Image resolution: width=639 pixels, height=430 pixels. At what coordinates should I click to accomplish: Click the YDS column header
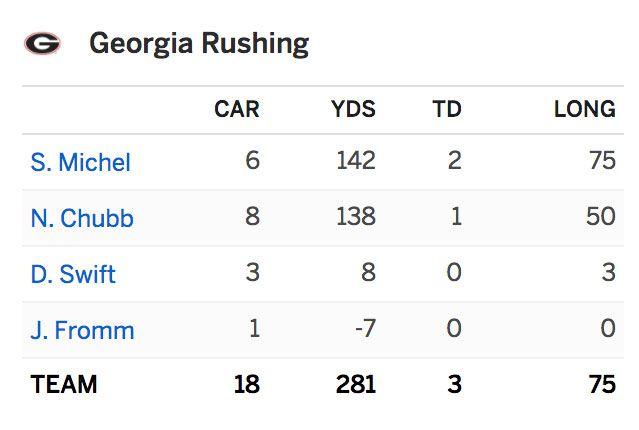[353, 110]
